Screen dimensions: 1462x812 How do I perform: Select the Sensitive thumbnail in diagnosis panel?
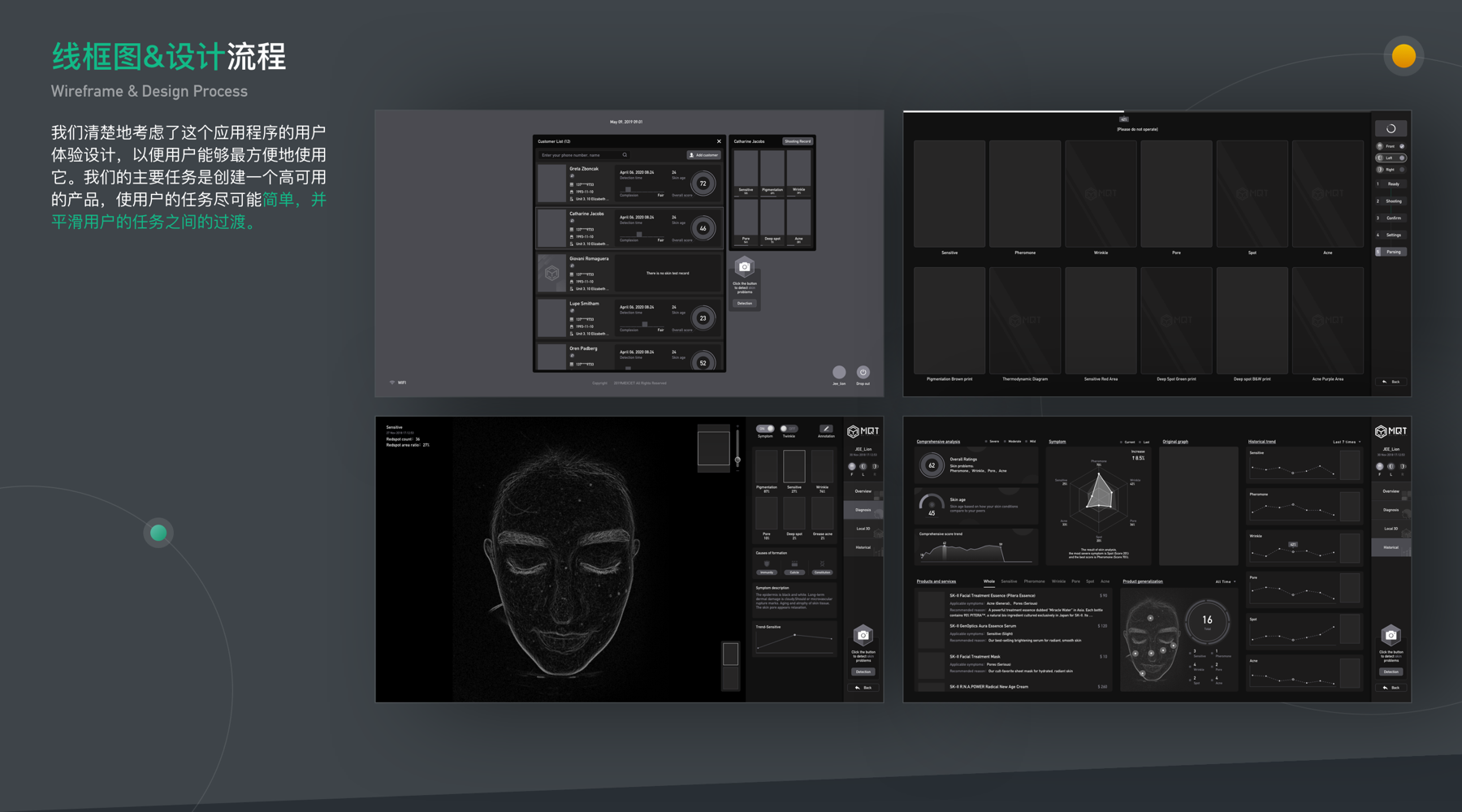click(794, 467)
